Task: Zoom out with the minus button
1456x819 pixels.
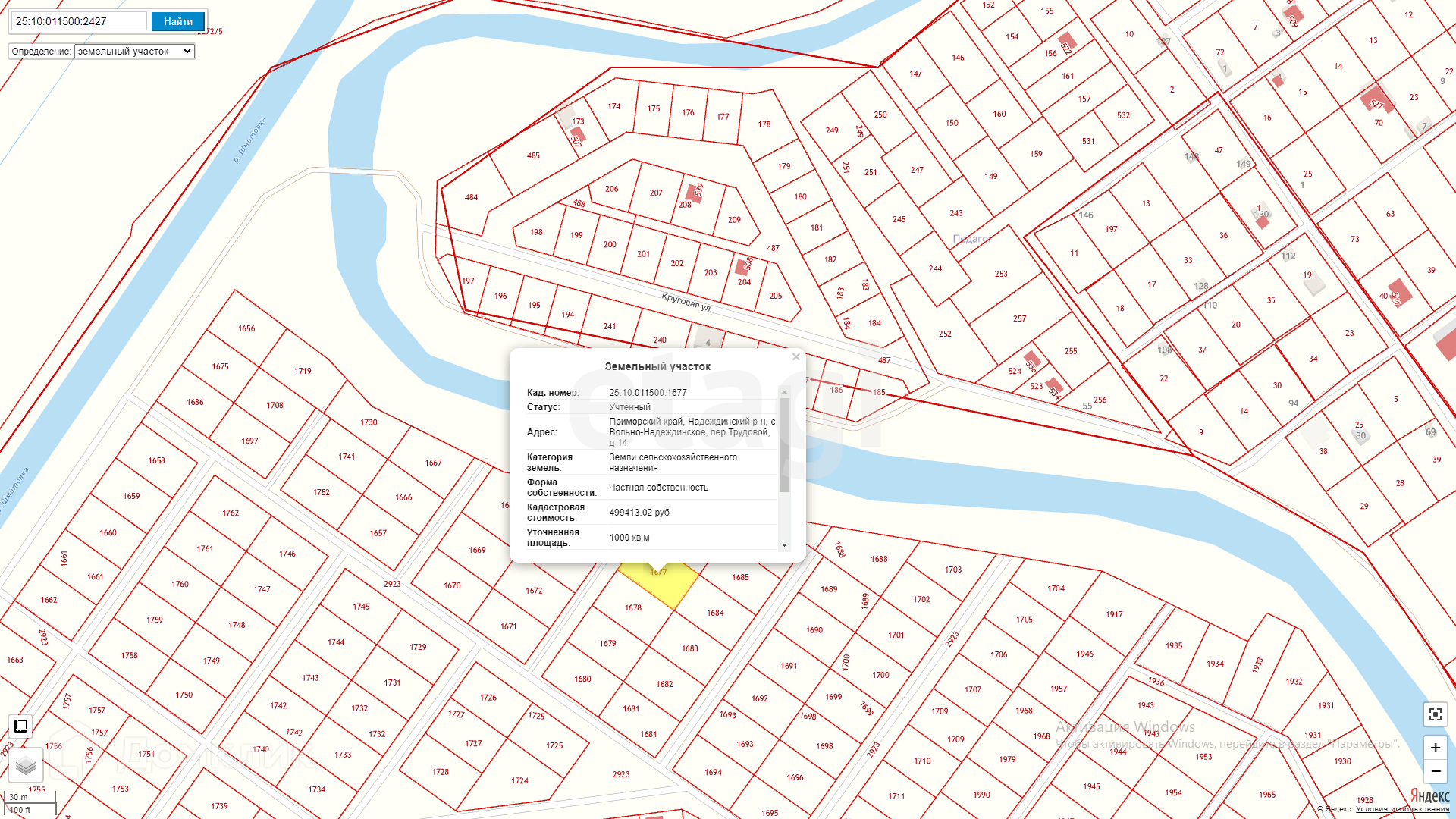Action: (x=1435, y=771)
